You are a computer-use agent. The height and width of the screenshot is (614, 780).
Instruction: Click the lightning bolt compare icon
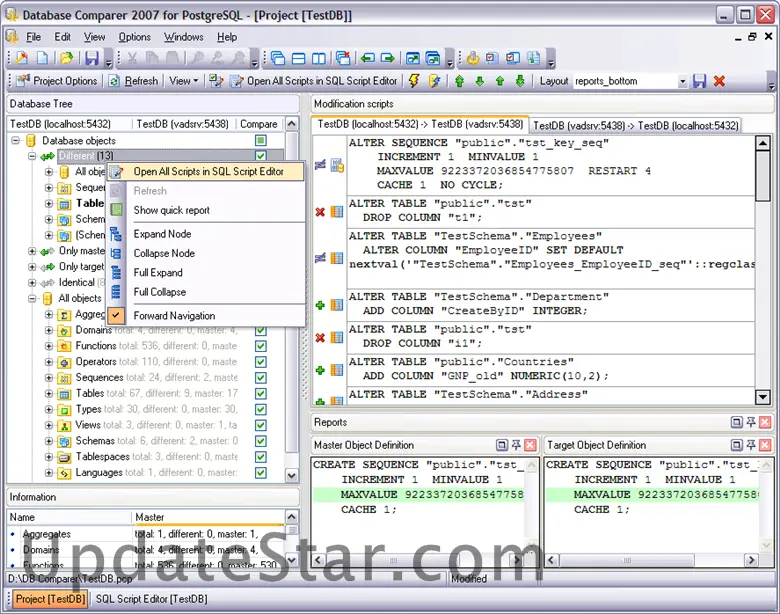[x=413, y=81]
